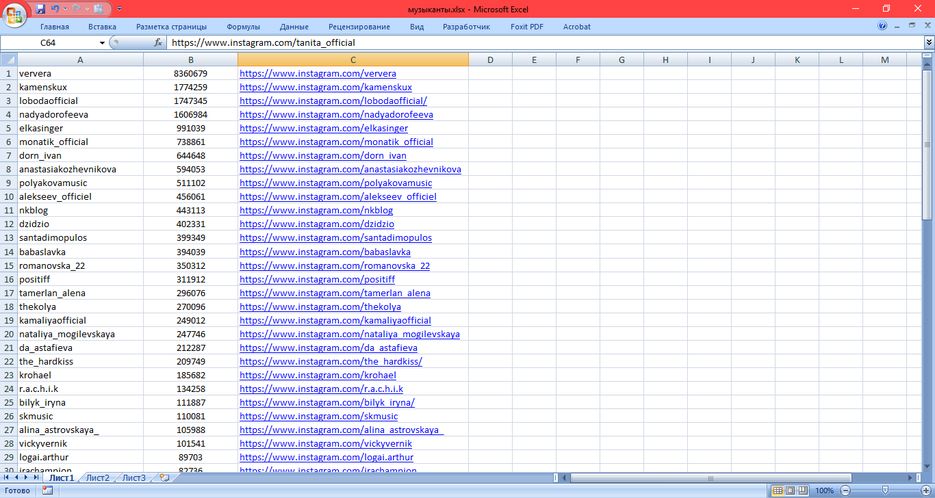The height and width of the screenshot is (498, 935).
Task: Switch to the Лист2 sheet tab
Action: [x=98, y=478]
